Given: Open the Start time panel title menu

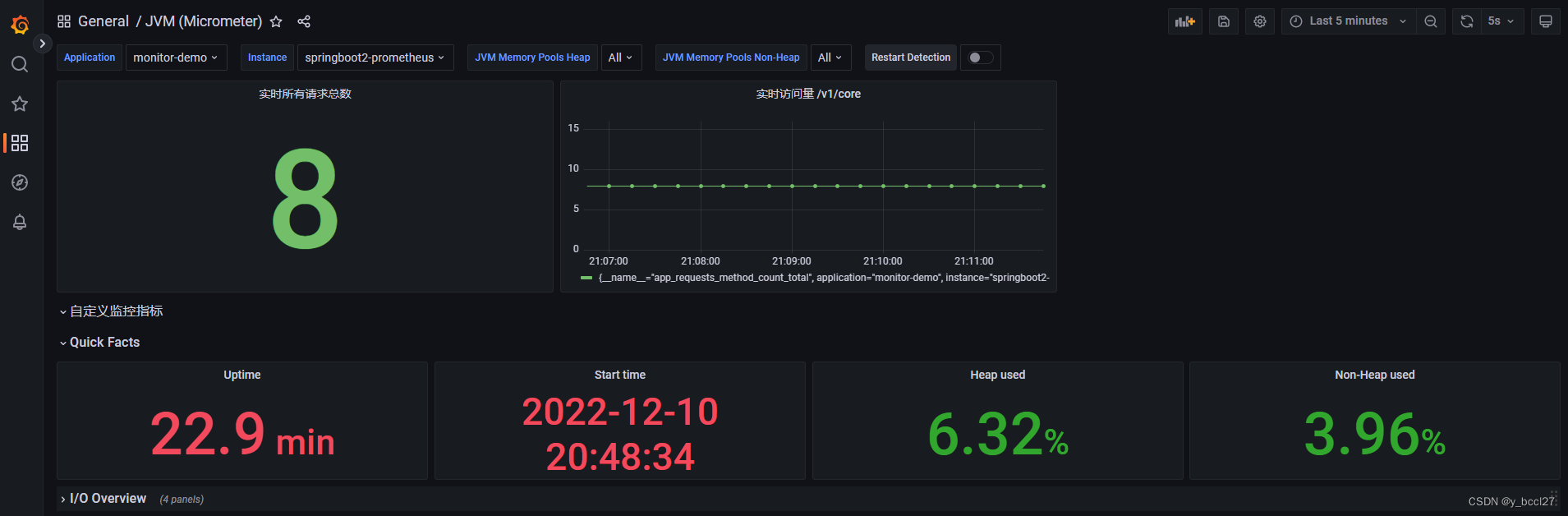Looking at the screenshot, I should point(620,375).
